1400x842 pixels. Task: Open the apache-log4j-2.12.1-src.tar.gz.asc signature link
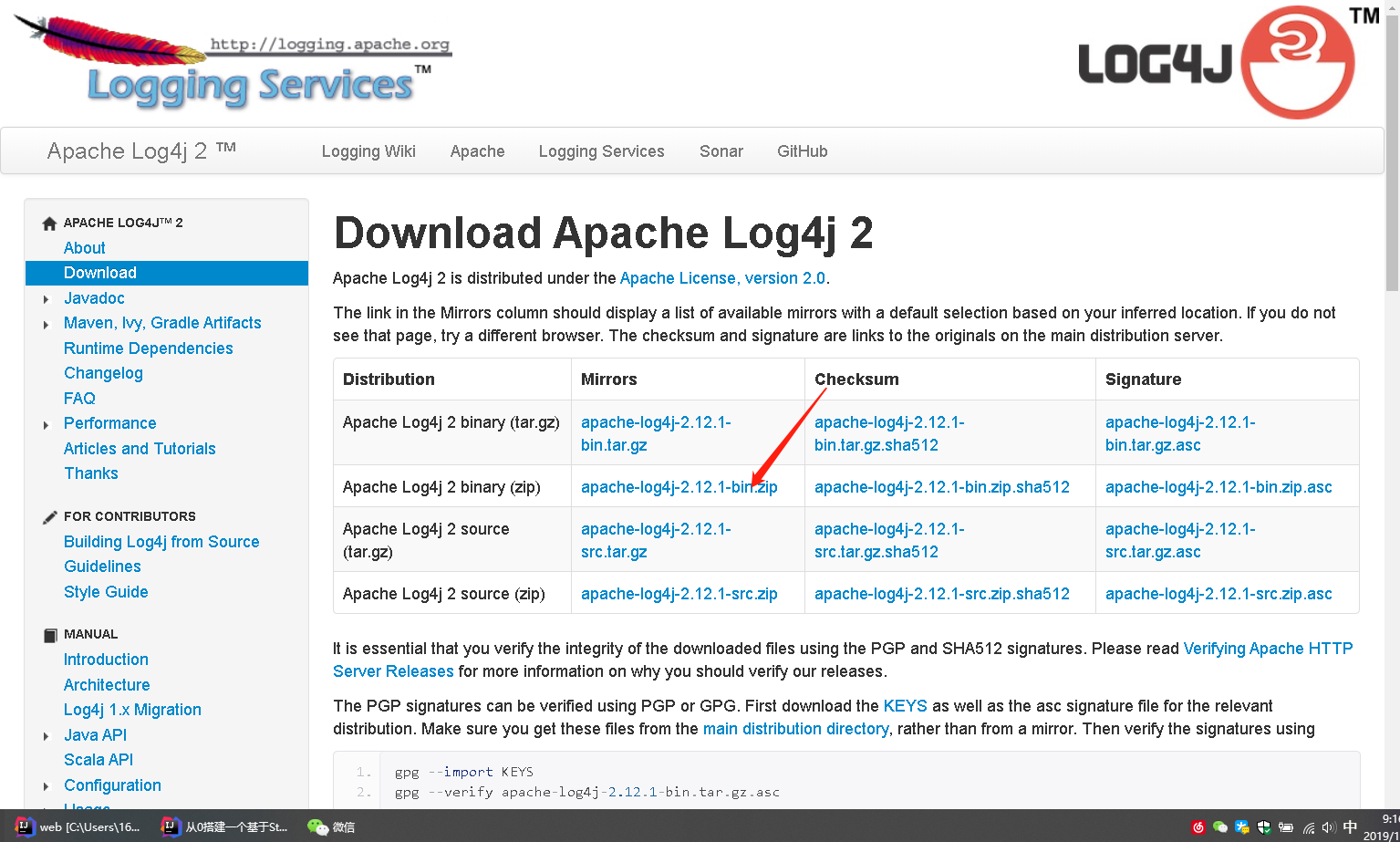pyautogui.click(x=1180, y=540)
